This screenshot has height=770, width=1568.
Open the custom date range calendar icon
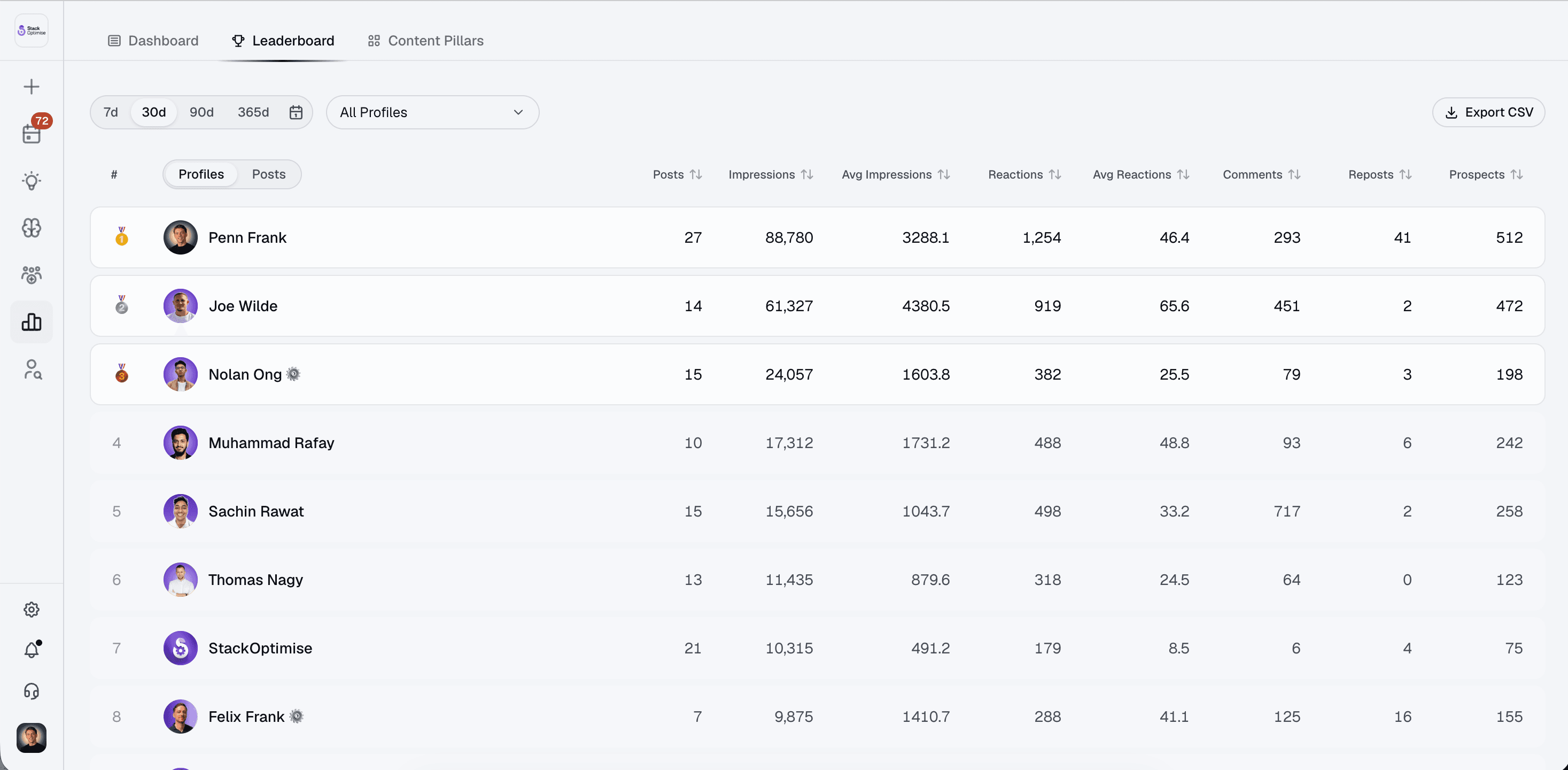[x=296, y=112]
